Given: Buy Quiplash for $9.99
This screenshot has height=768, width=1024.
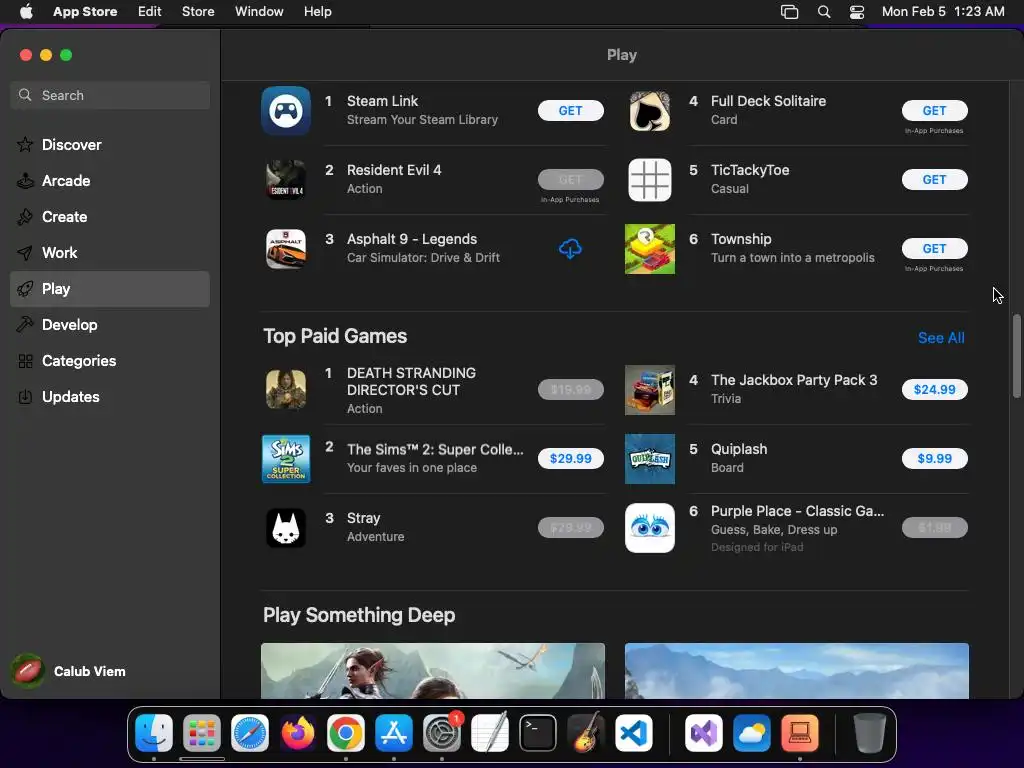Looking at the screenshot, I should tap(935, 458).
